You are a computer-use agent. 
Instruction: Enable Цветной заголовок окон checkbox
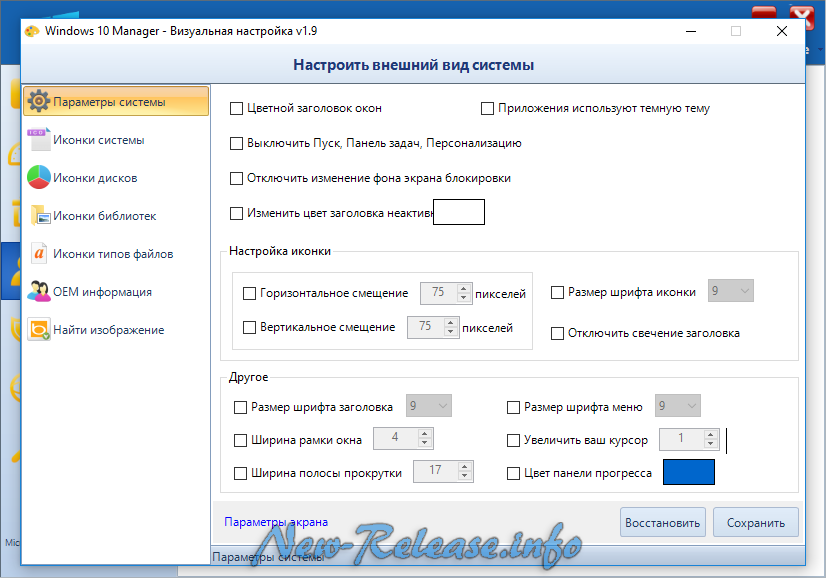coord(237,109)
